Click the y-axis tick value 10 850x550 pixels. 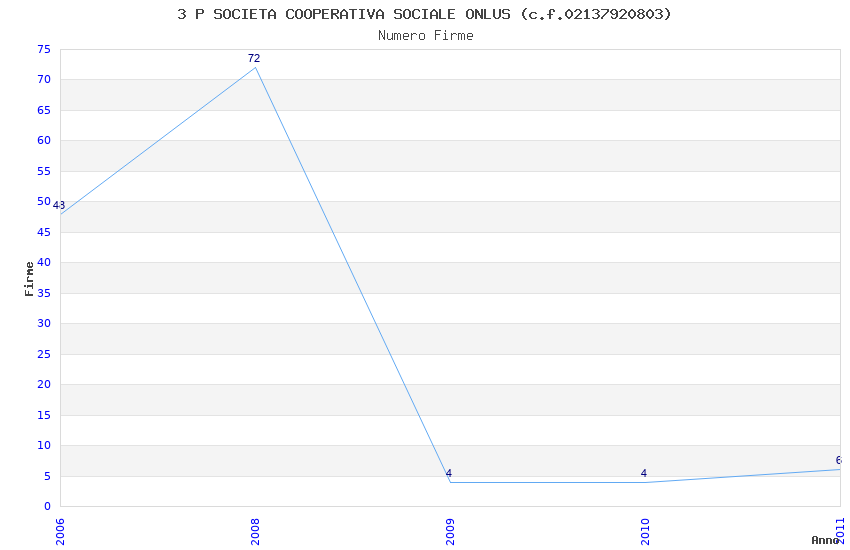coord(44,445)
